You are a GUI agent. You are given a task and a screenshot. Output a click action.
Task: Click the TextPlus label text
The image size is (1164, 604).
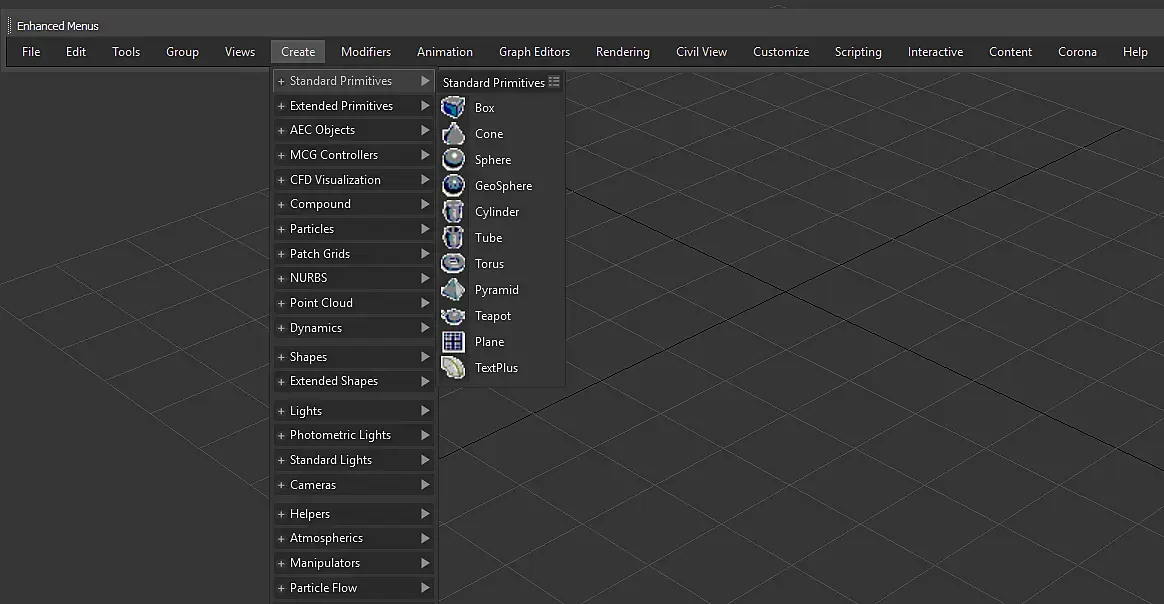(497, 368)
